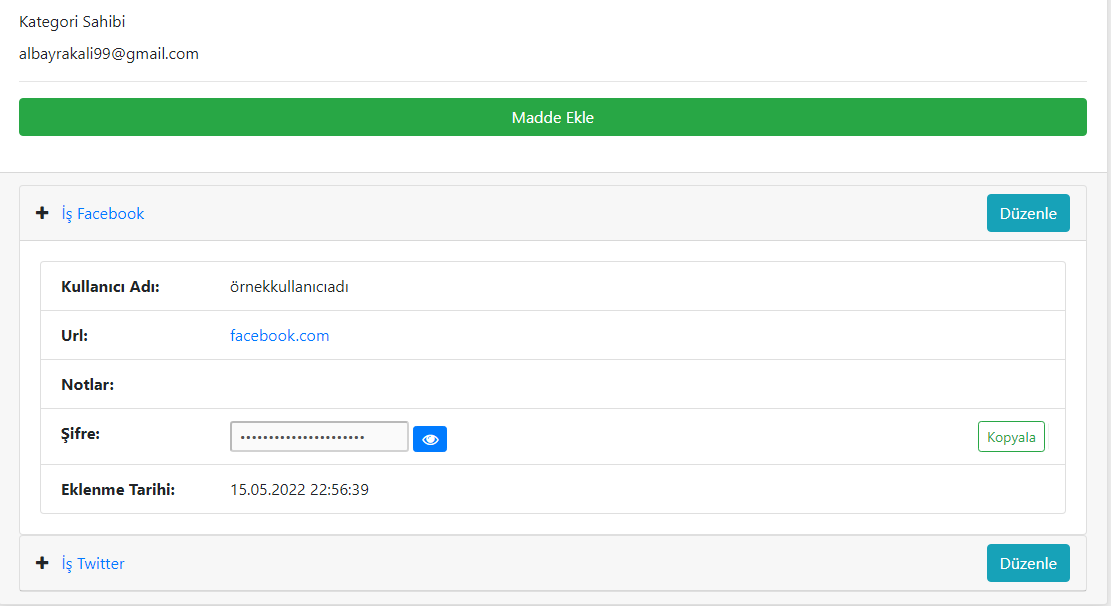
Task: Copy the password using the Kopyala button
Action: pyautogui.click(x=1011, y=436)
